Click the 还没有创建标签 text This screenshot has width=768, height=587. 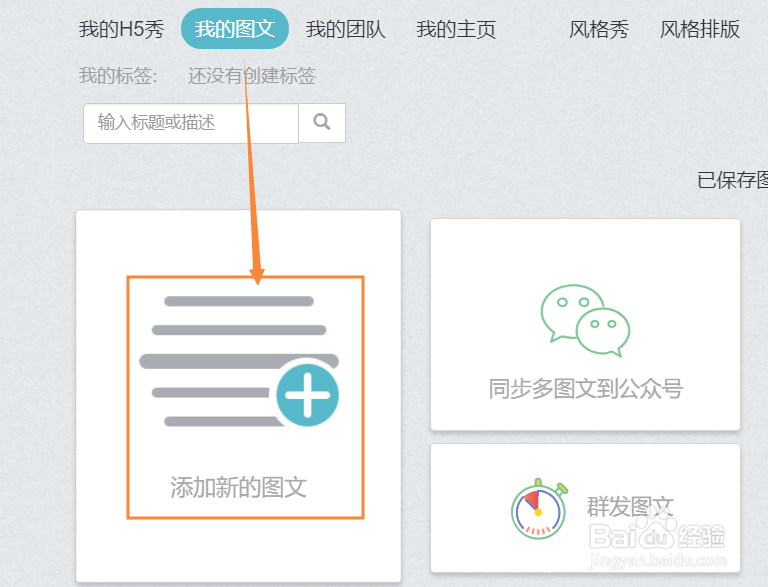pos(252,75)
